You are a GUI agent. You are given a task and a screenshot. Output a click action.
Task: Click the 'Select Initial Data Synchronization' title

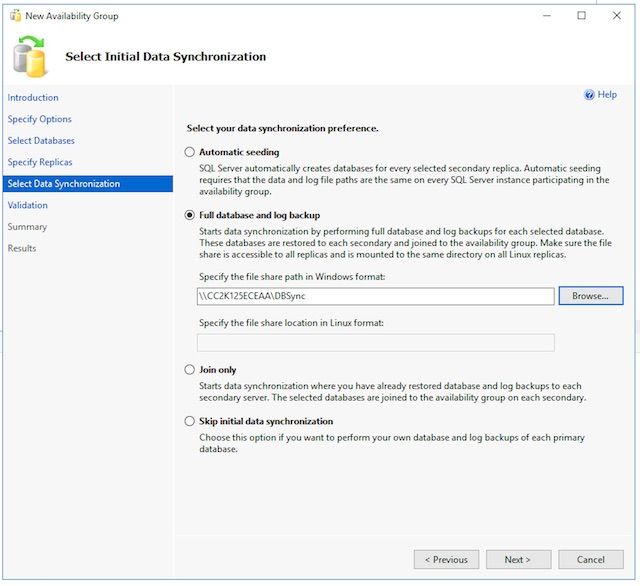click(166, 56)
